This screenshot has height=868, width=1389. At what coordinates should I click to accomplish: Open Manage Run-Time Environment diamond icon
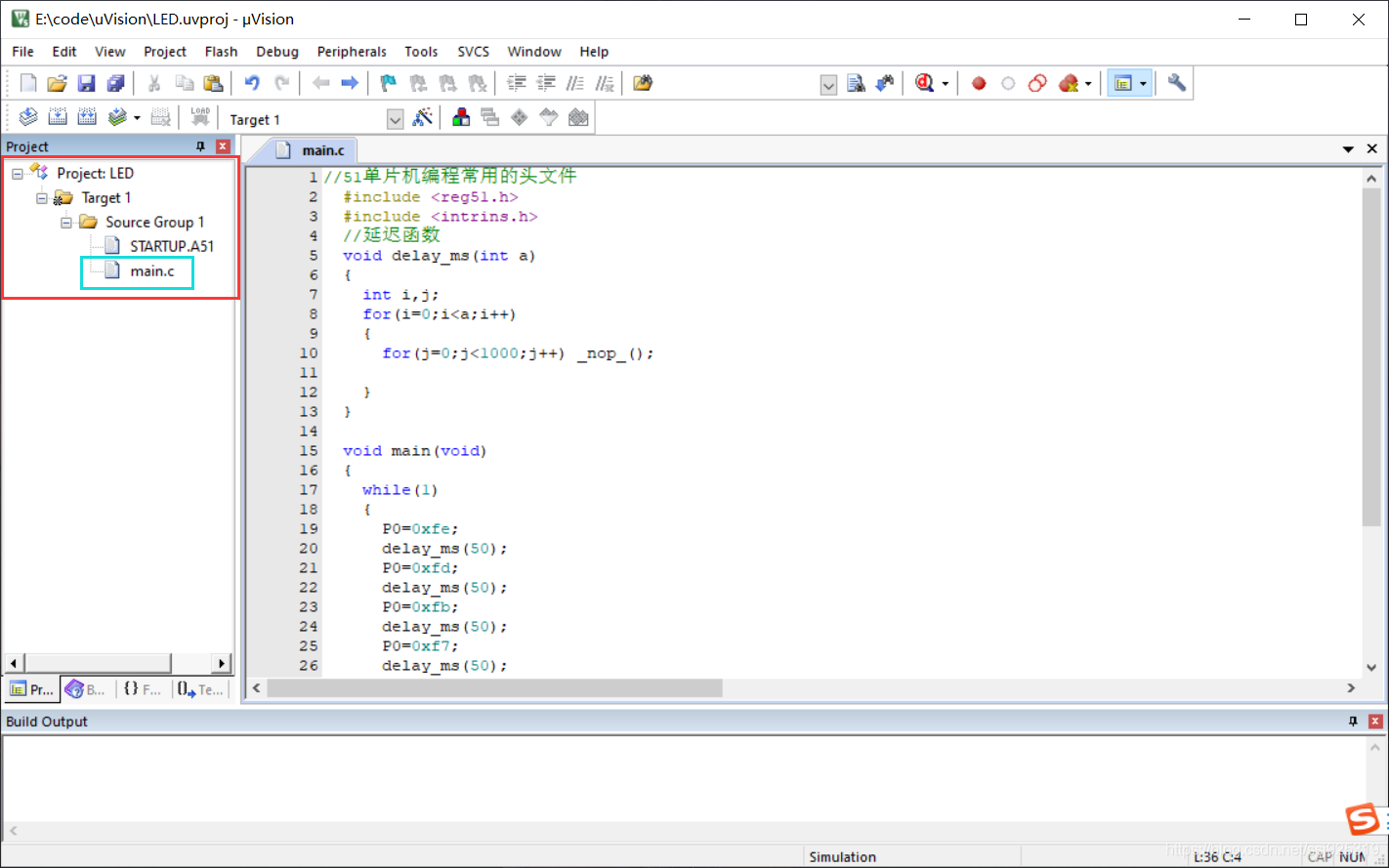coord(520,118)
